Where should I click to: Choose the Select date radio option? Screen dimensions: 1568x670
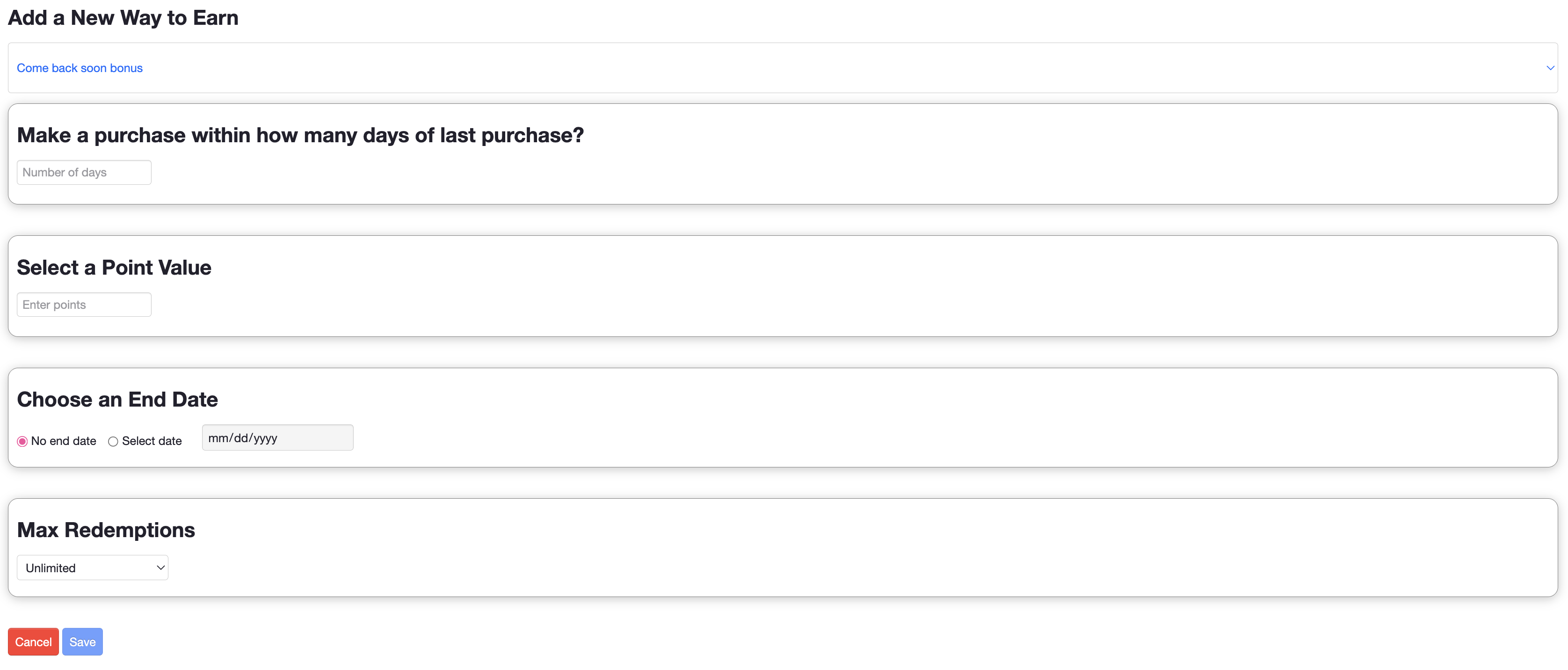(113, 441)
